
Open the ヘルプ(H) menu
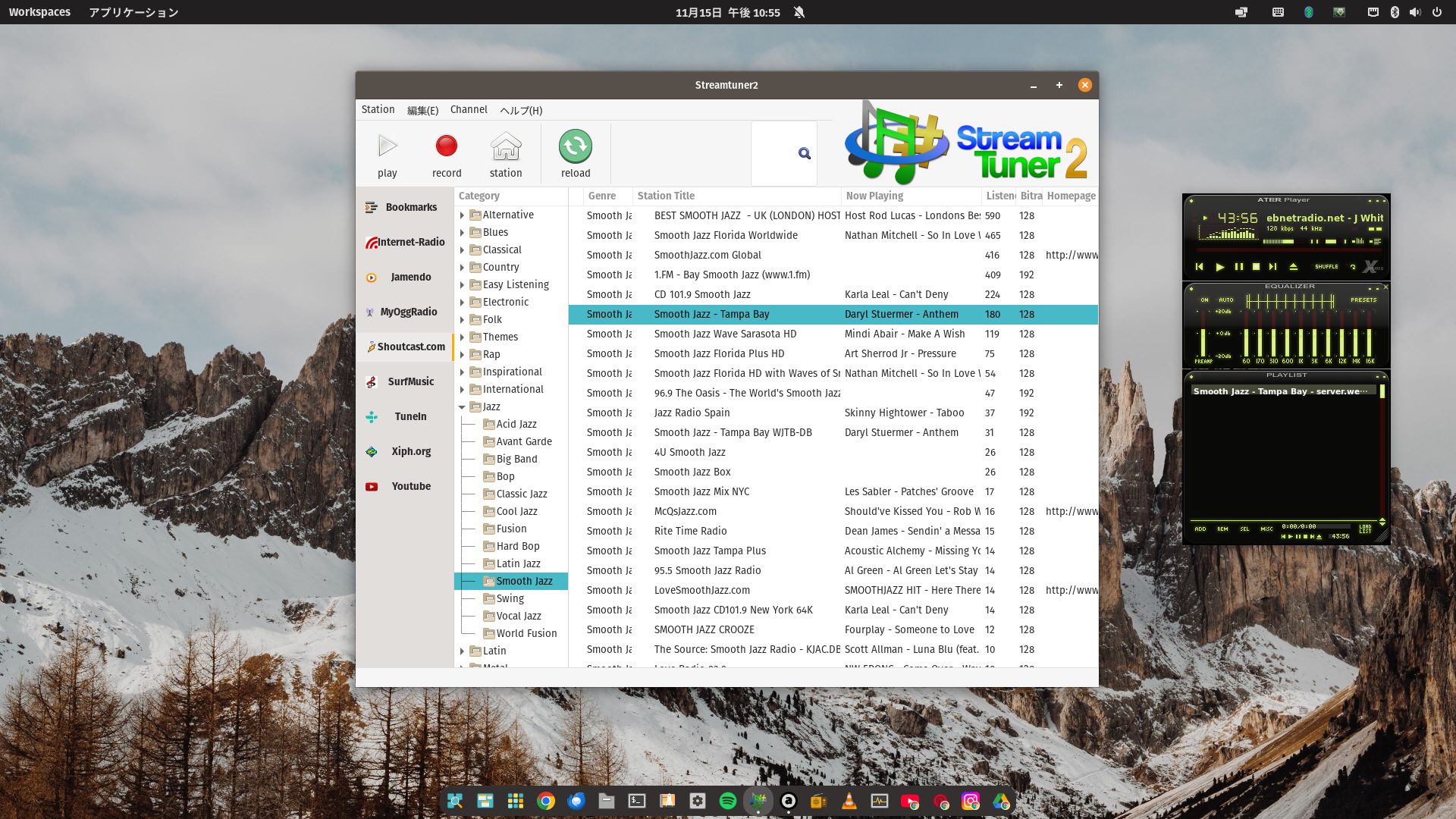coord(521,110)
